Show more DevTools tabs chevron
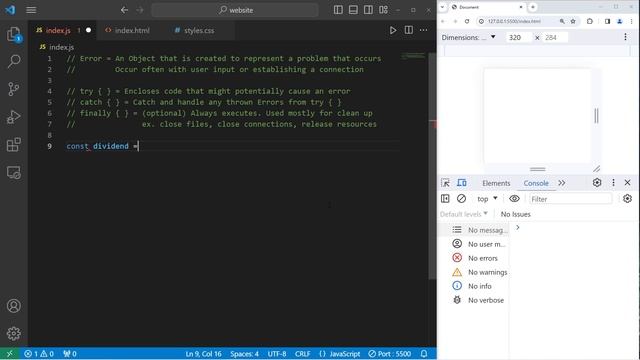This screenshot has width=640, height=360. pyautogui.click(x=562, y=183)
